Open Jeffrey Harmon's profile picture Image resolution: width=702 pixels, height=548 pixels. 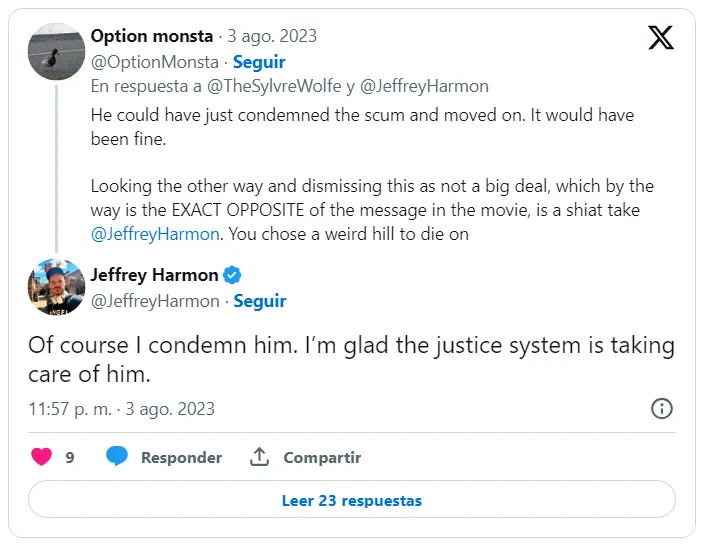click(56, 286)
